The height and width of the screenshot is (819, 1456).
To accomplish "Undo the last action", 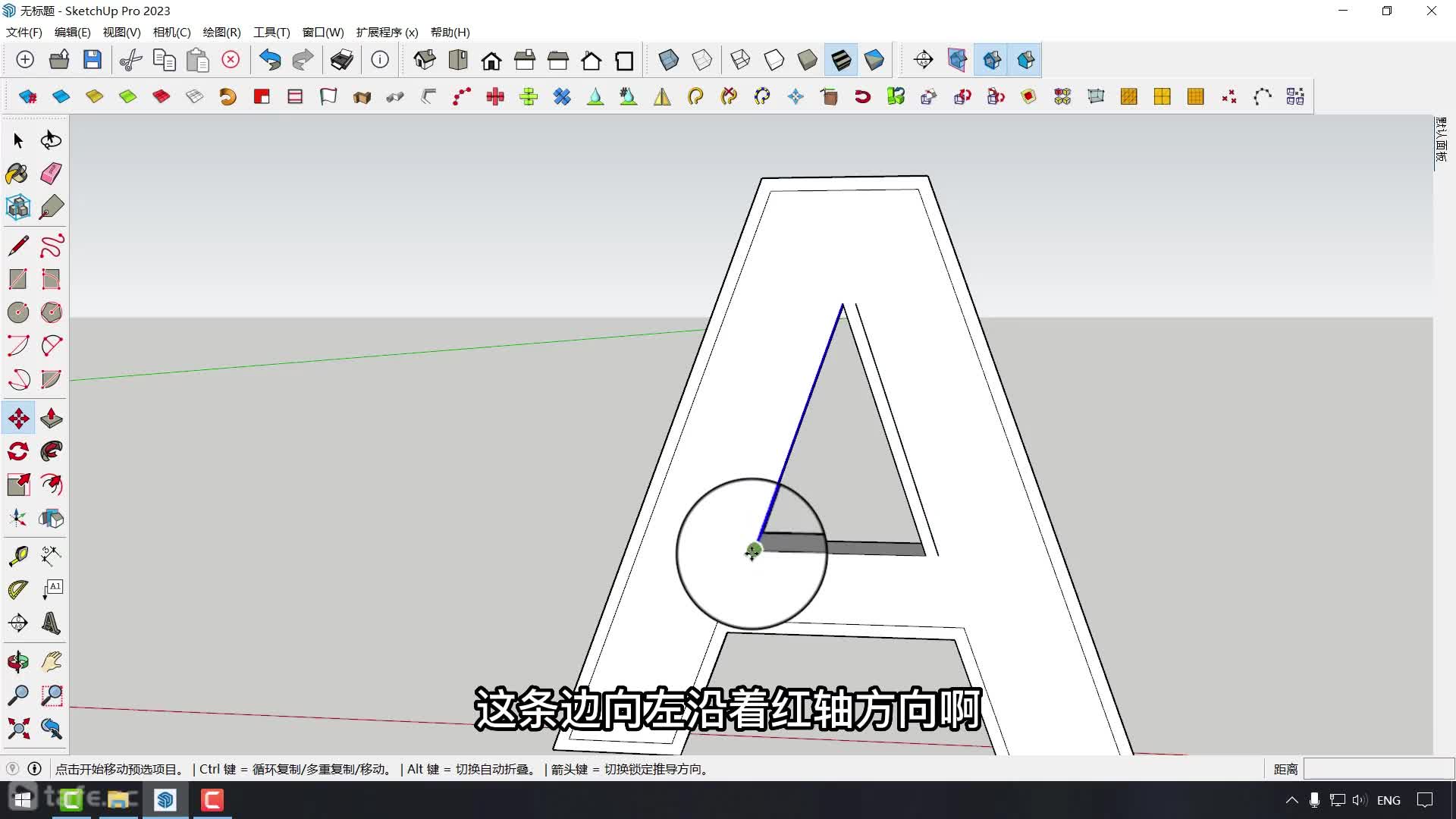I will [x=270, y=60].
